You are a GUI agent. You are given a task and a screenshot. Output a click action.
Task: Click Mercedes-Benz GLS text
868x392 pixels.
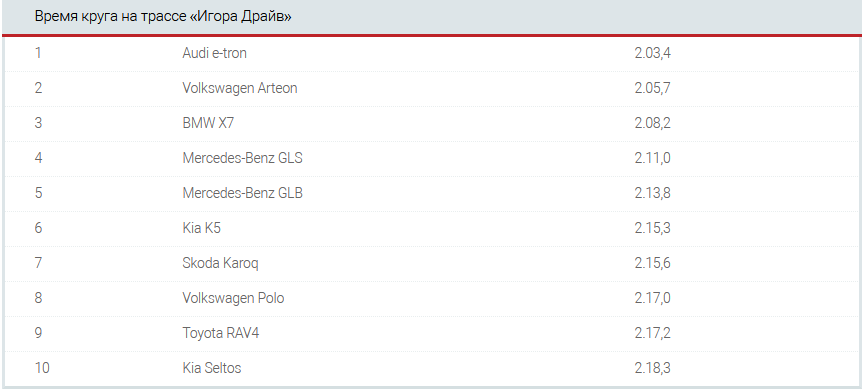pos(242,158)
